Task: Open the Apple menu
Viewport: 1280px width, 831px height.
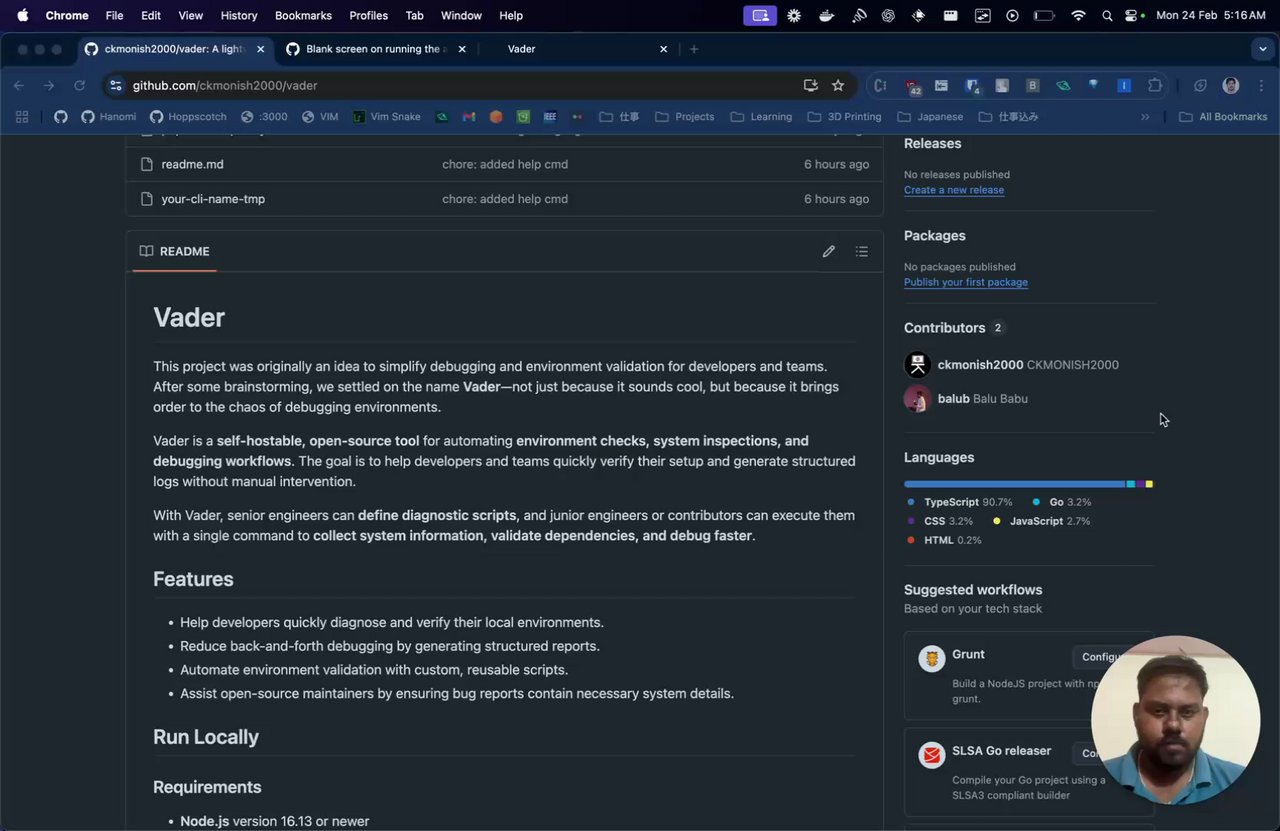Action: pyautogui.click(x=22, y=16)
